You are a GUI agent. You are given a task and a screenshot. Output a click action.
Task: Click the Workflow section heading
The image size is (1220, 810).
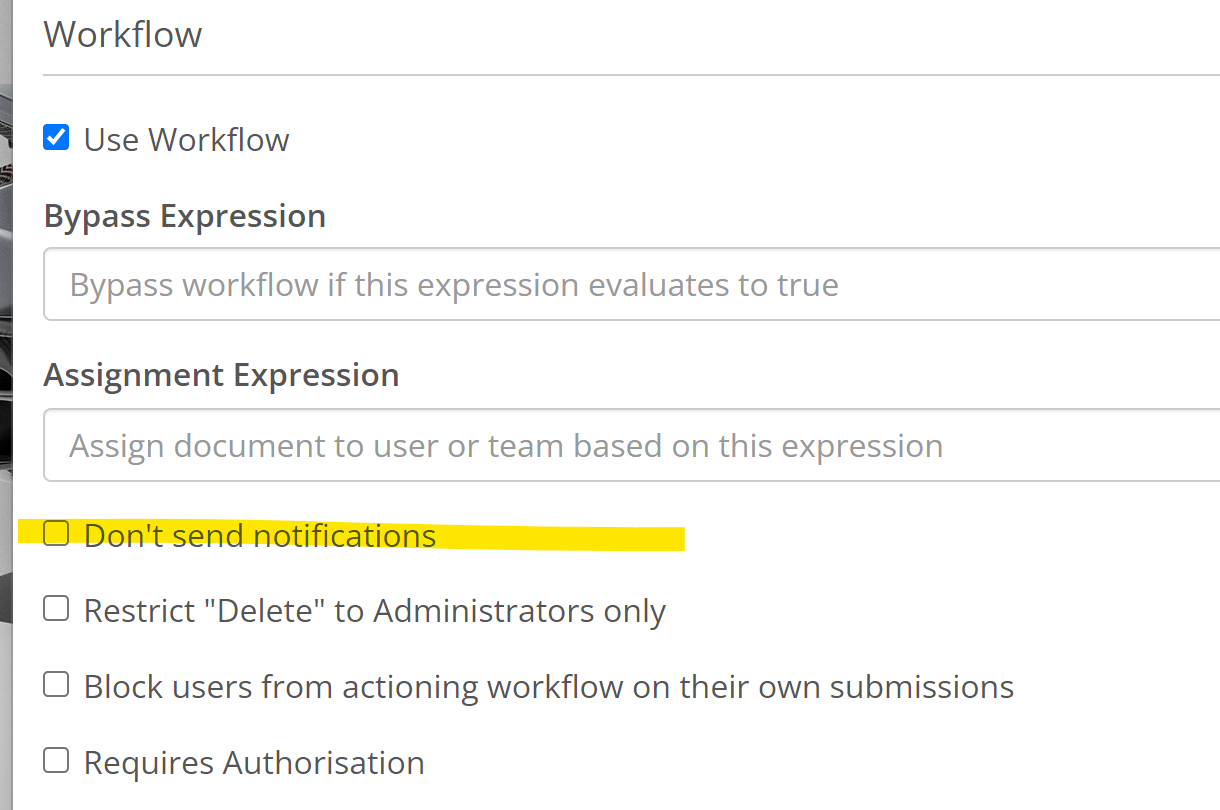pos(123,34)
